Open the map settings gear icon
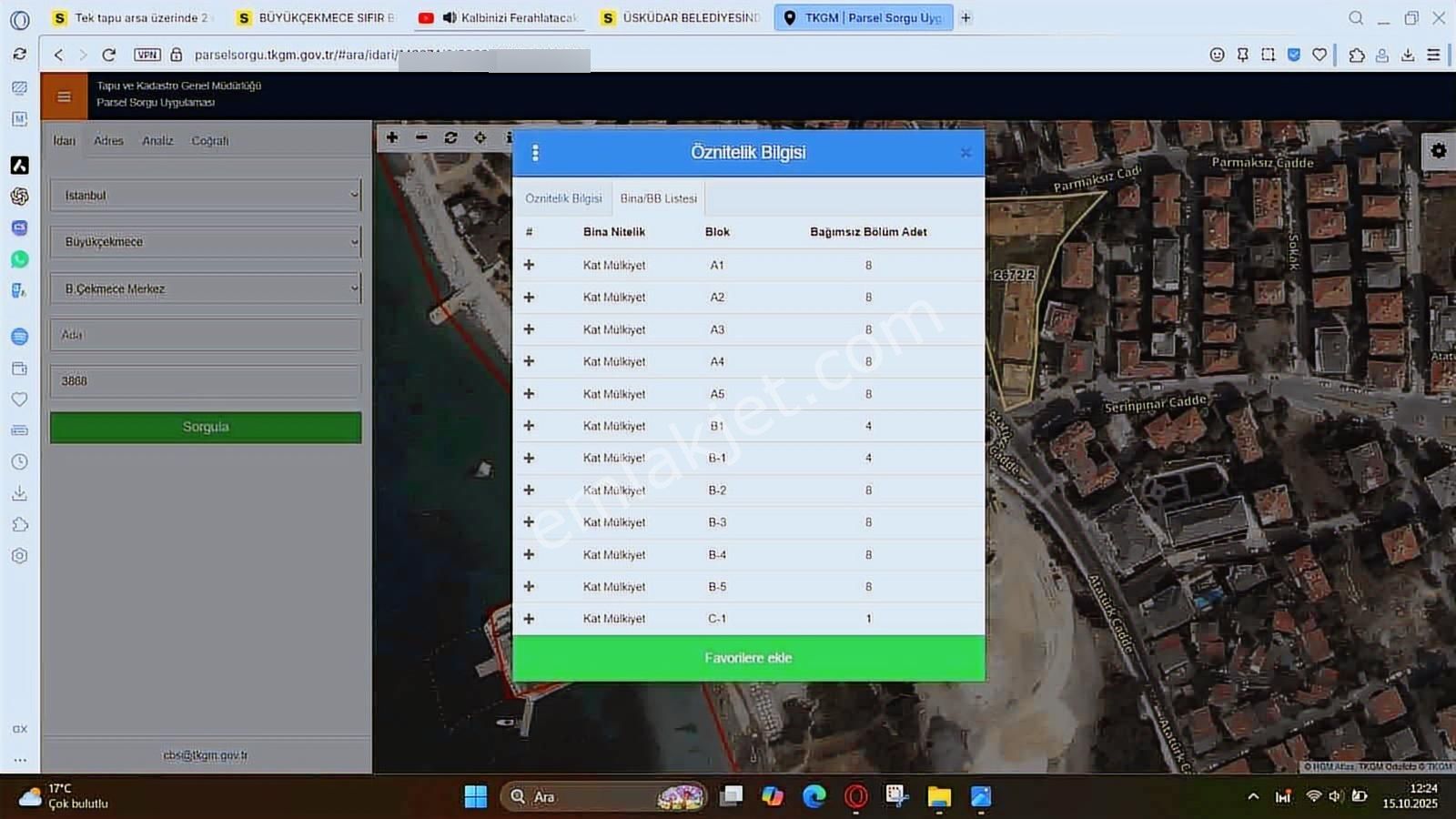The image size is (1456, 819). [1438, 151]
